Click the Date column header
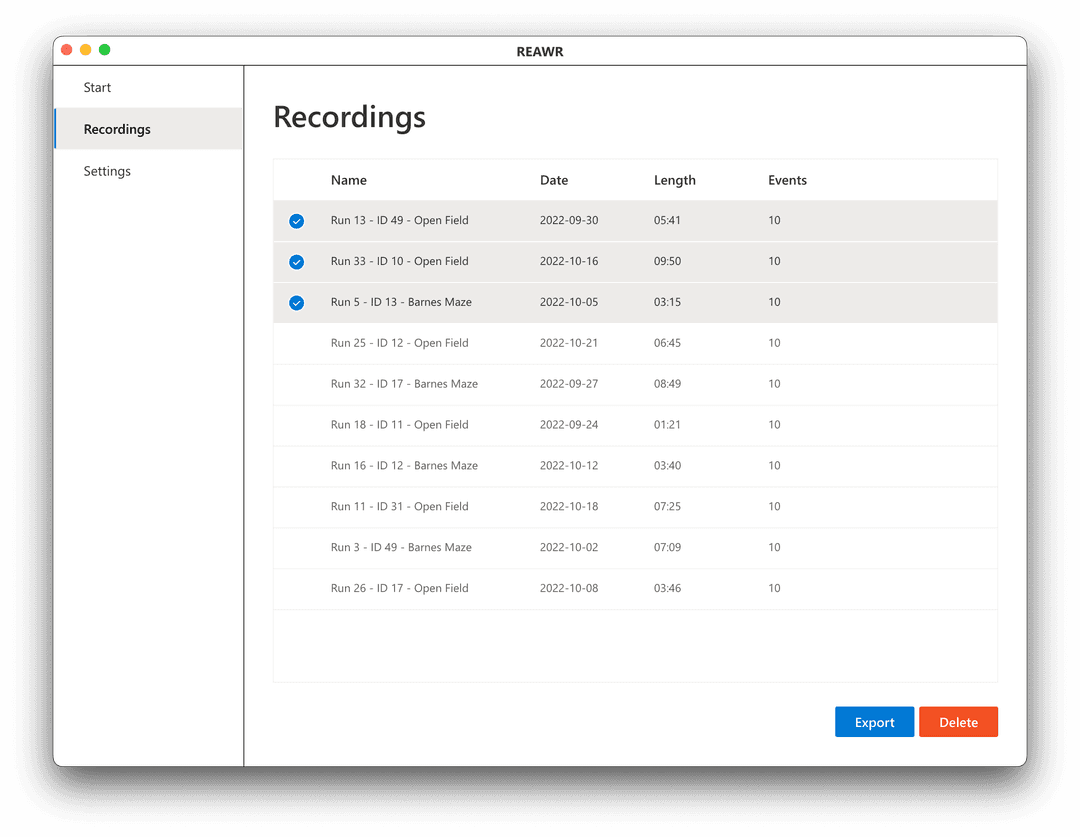The height and width of the screenshot is (837, 1080). (554, 180)
